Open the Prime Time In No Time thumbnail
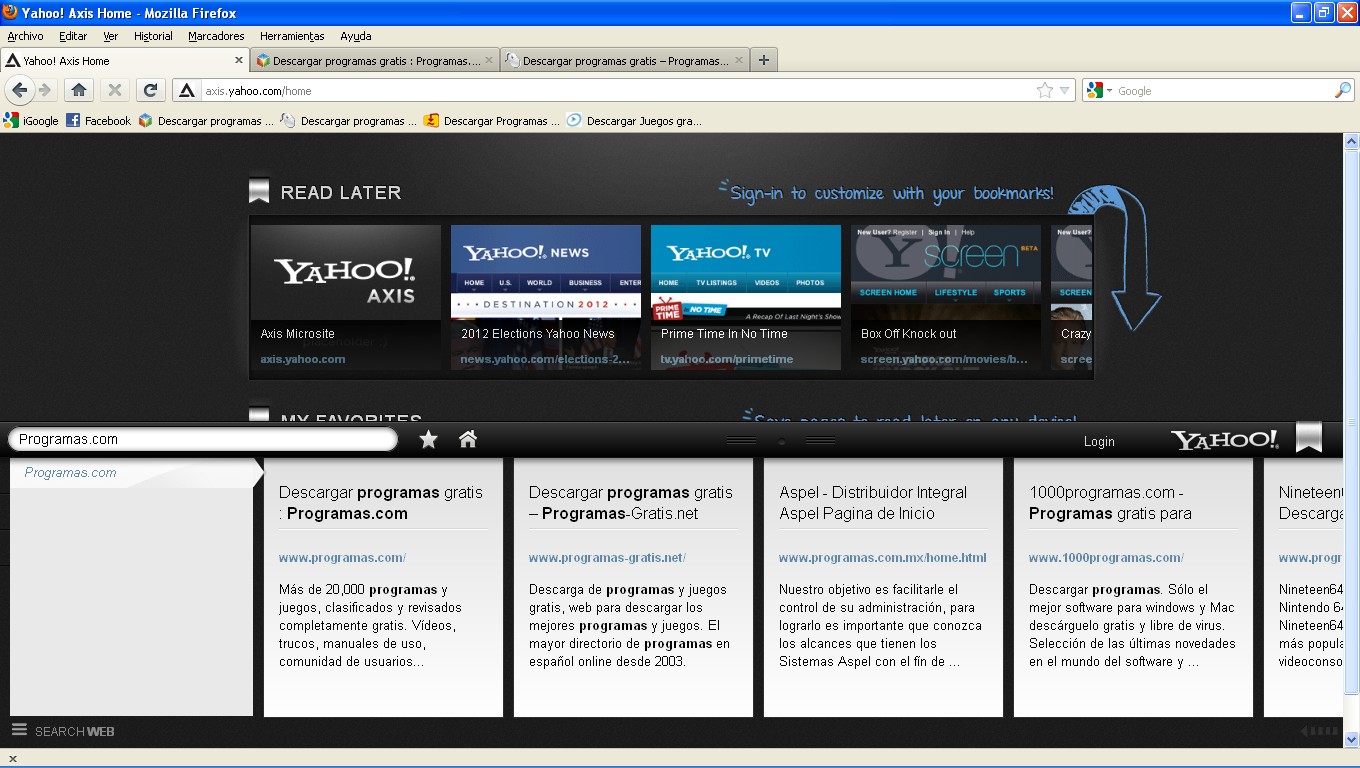The width and height of the screenshot is (1360, 768). pos(745,297)
